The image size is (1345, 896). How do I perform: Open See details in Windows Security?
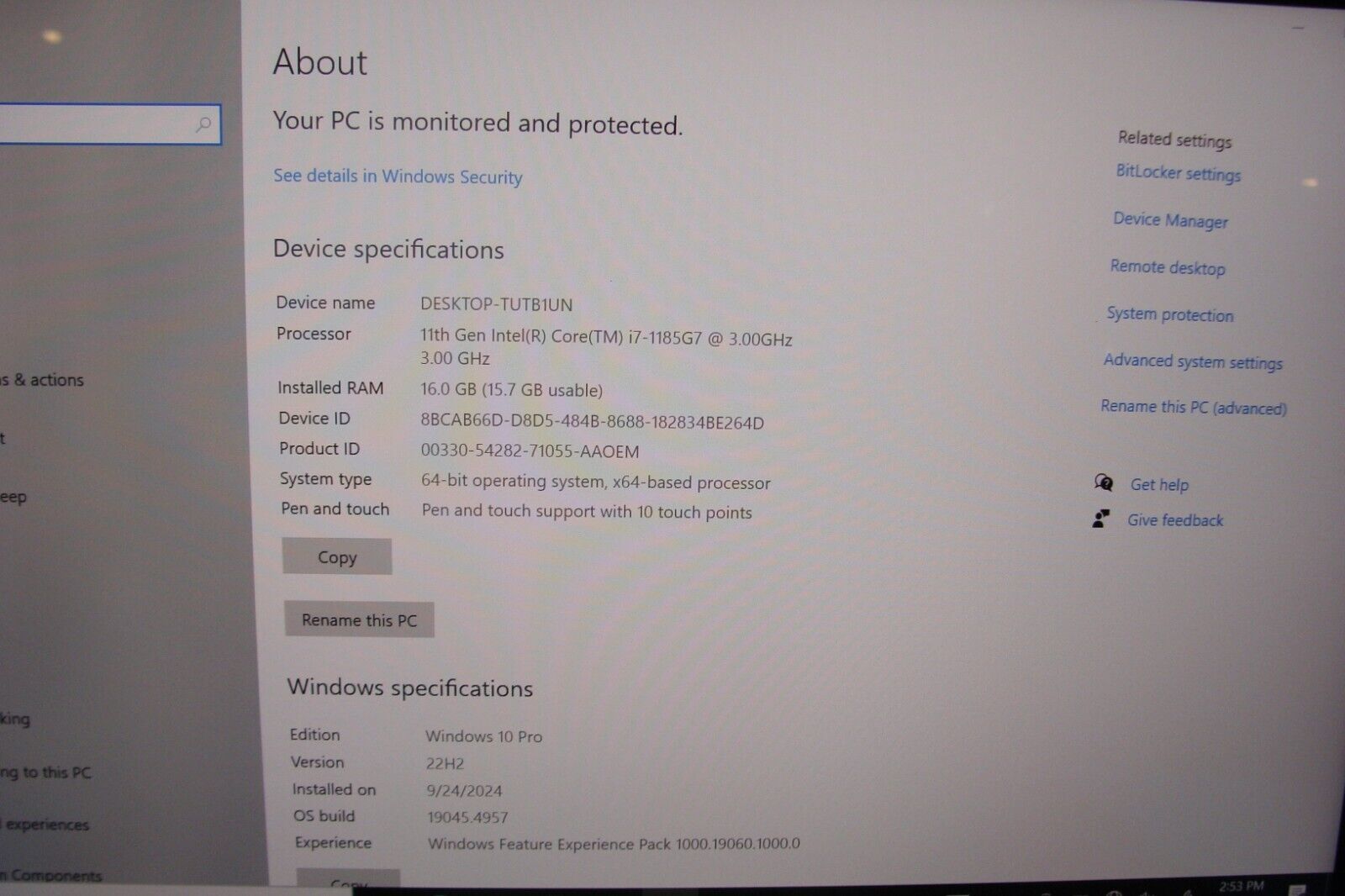click(x=398, y=177)
